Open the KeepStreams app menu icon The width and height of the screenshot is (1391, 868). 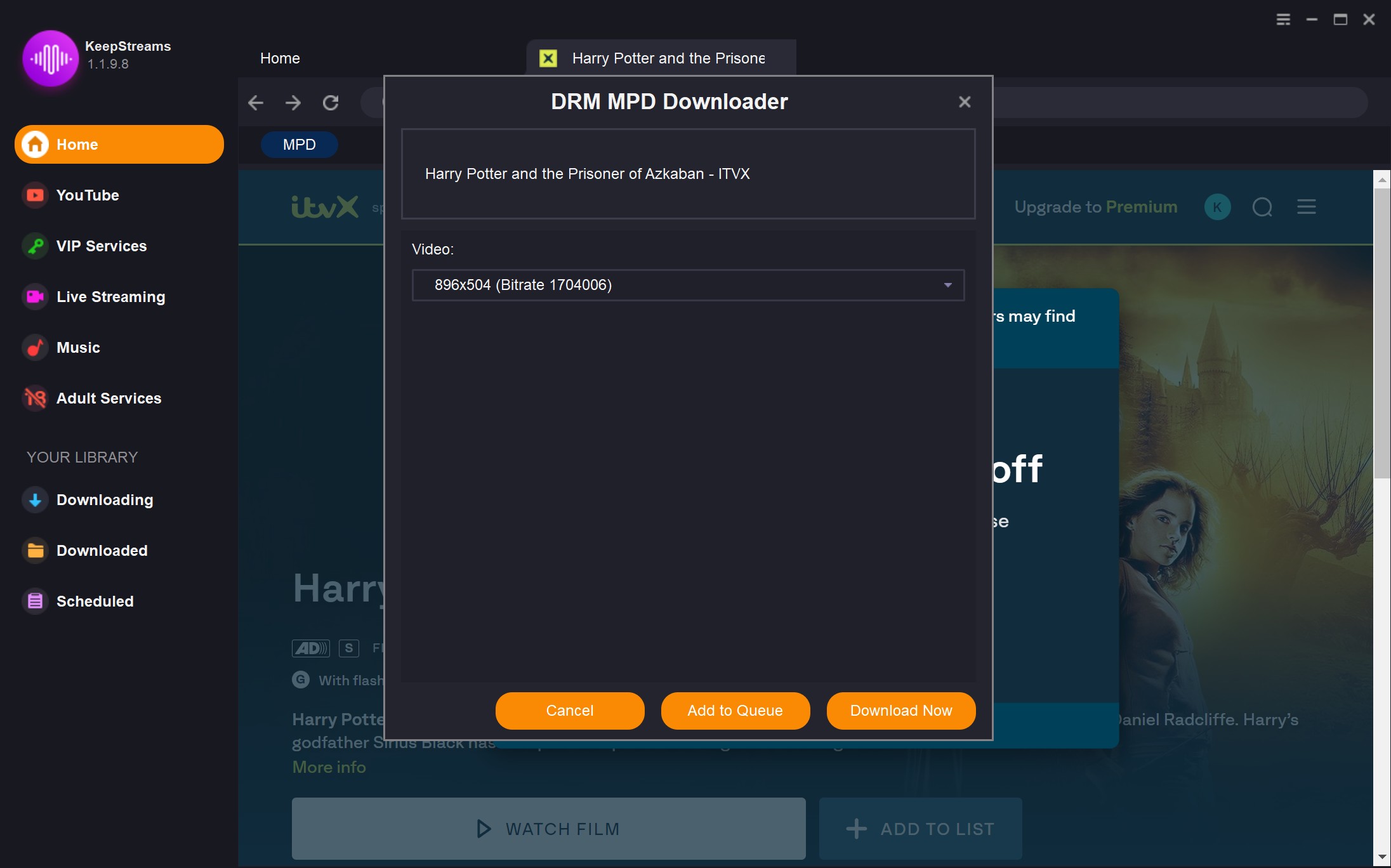(x=1283, y=20)
